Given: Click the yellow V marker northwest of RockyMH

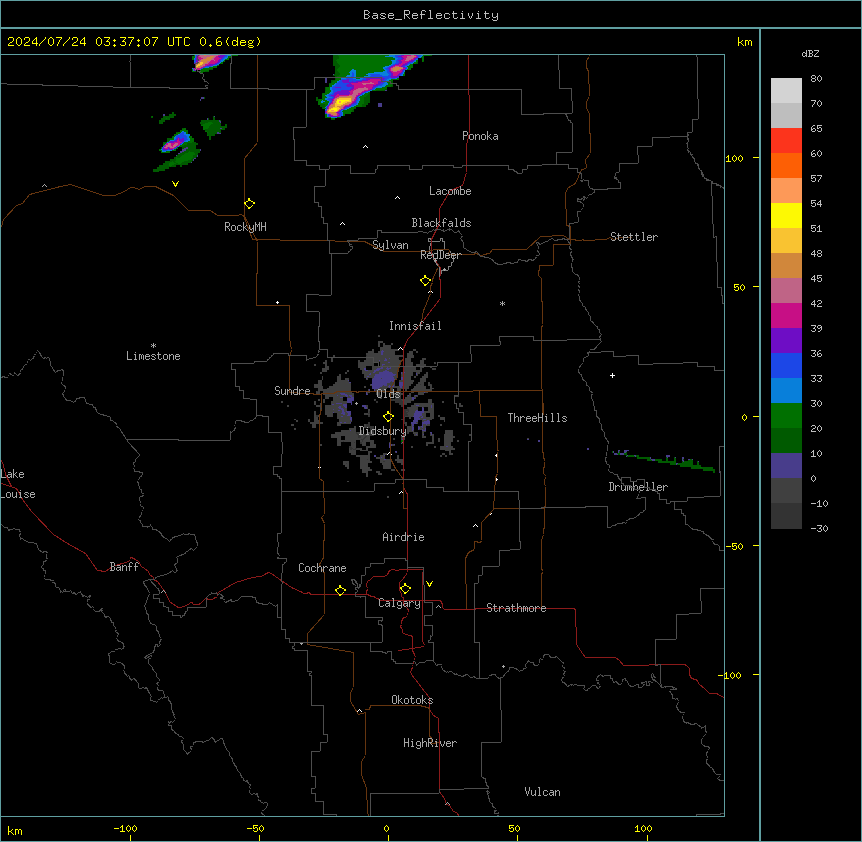Looking at the screenshot, I should [175, 184].
